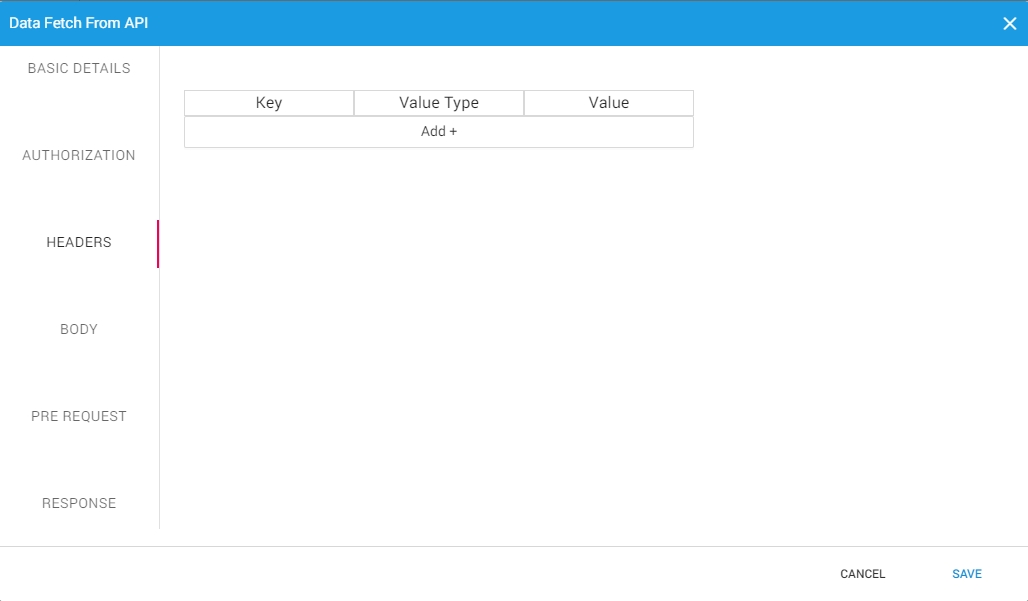Cancel the API data fetch setup

pyautogui.click(x=862, y=574)
